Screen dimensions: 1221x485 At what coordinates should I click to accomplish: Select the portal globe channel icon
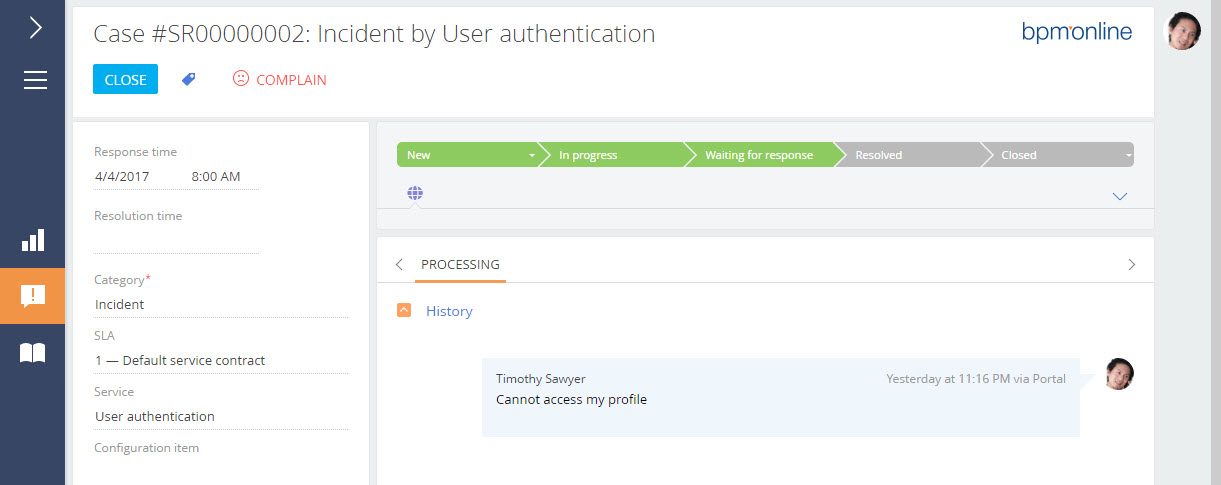(x=415, y=193)
